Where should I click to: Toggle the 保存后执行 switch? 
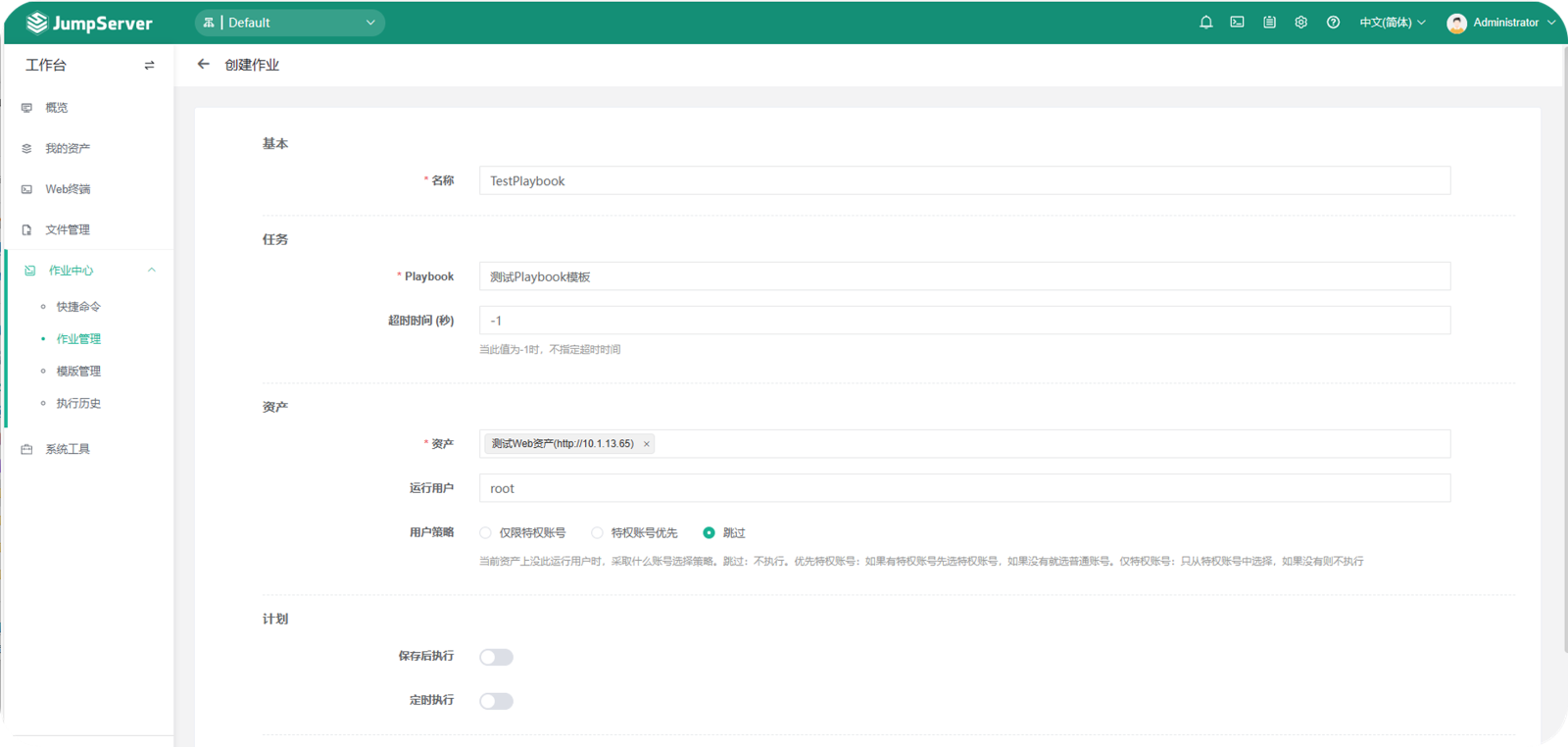[496, 657]
